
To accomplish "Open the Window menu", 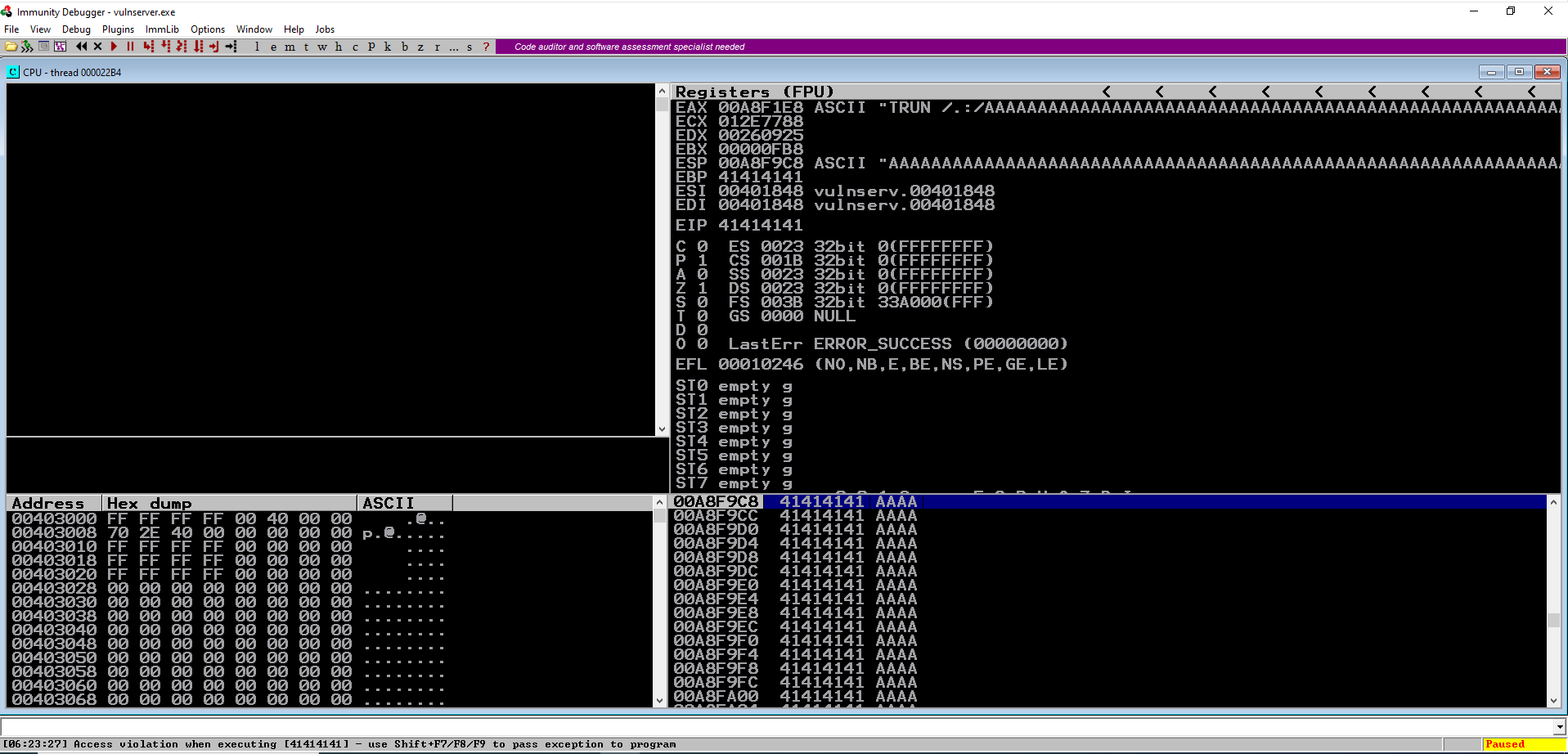I will coord(254,29).
